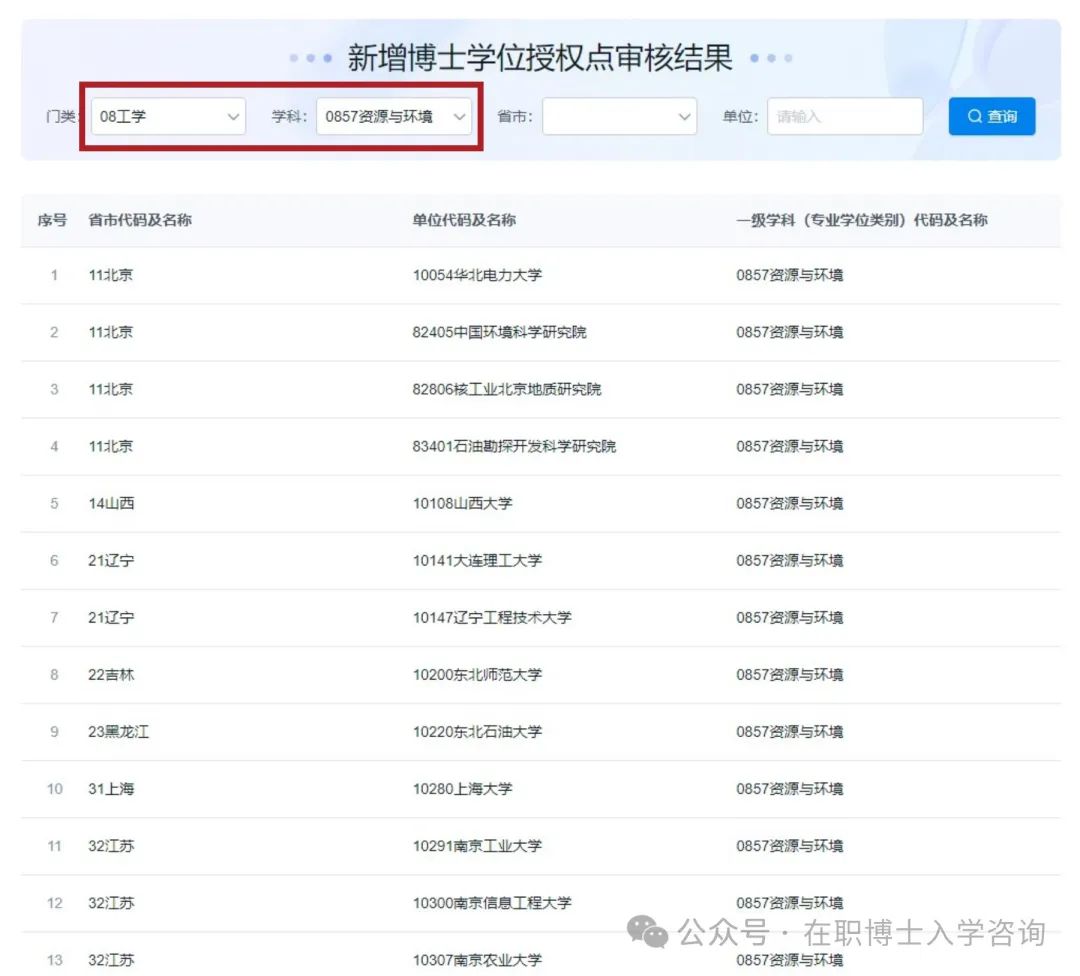Click the 10291南京工业大学 entry
The height and width of the screenshot is (976, 1080).
(477, 846)
